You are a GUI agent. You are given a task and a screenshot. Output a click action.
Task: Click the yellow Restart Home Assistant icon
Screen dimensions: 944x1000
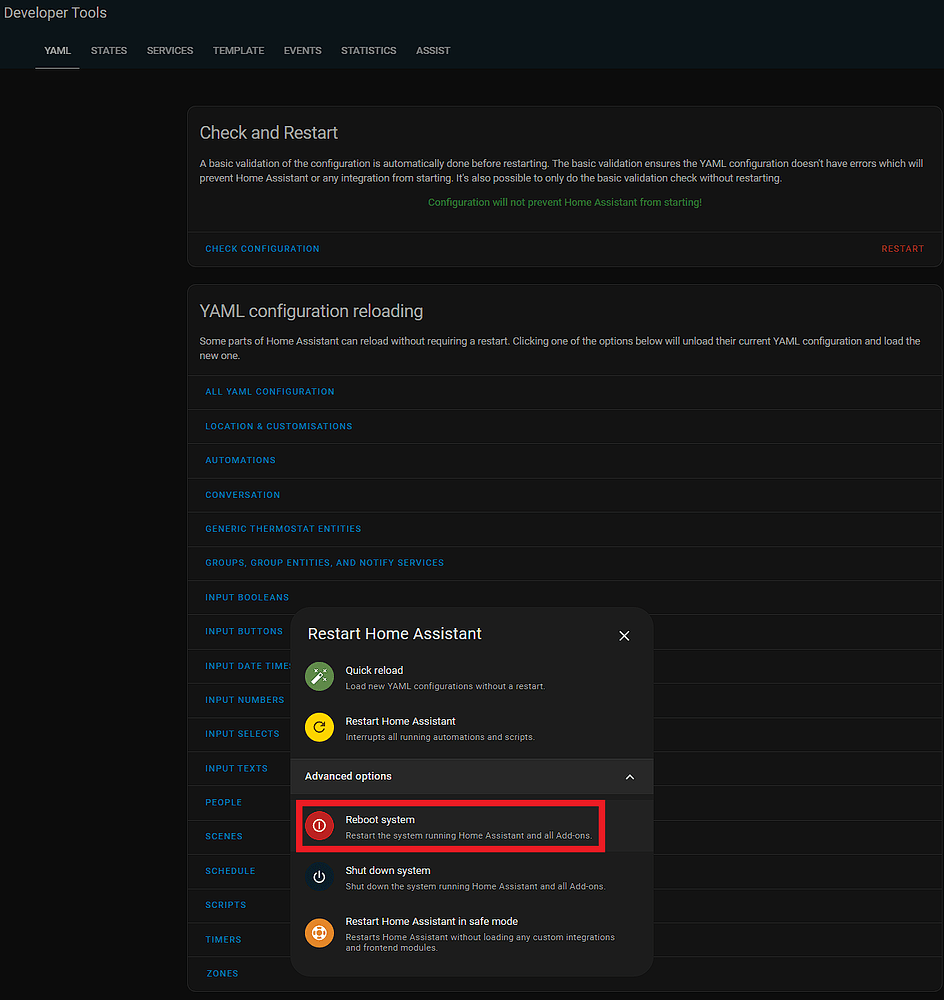[319, 727]
